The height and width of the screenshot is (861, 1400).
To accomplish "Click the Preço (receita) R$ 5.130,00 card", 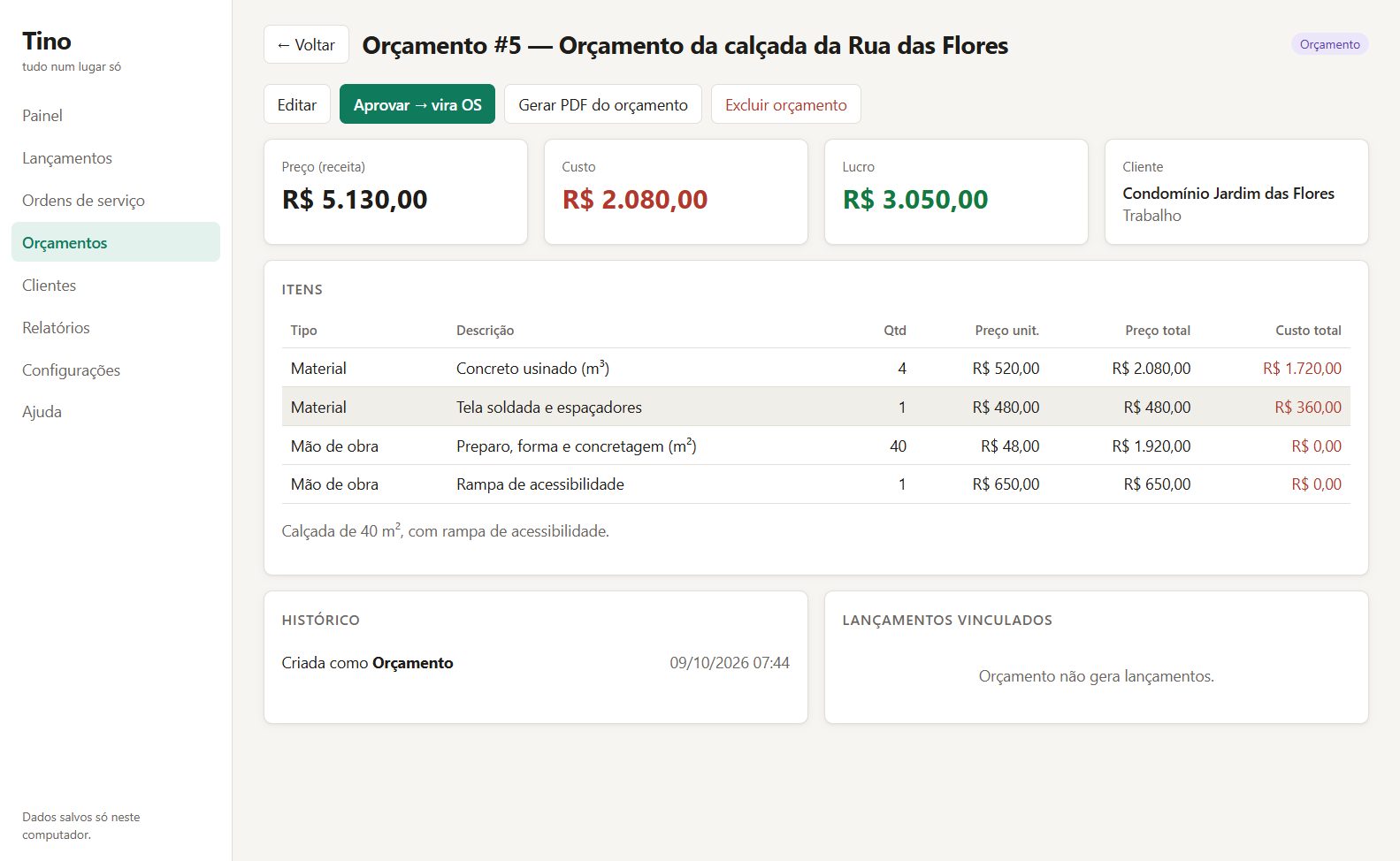I will pyautogui.click(x=395, y=192).
